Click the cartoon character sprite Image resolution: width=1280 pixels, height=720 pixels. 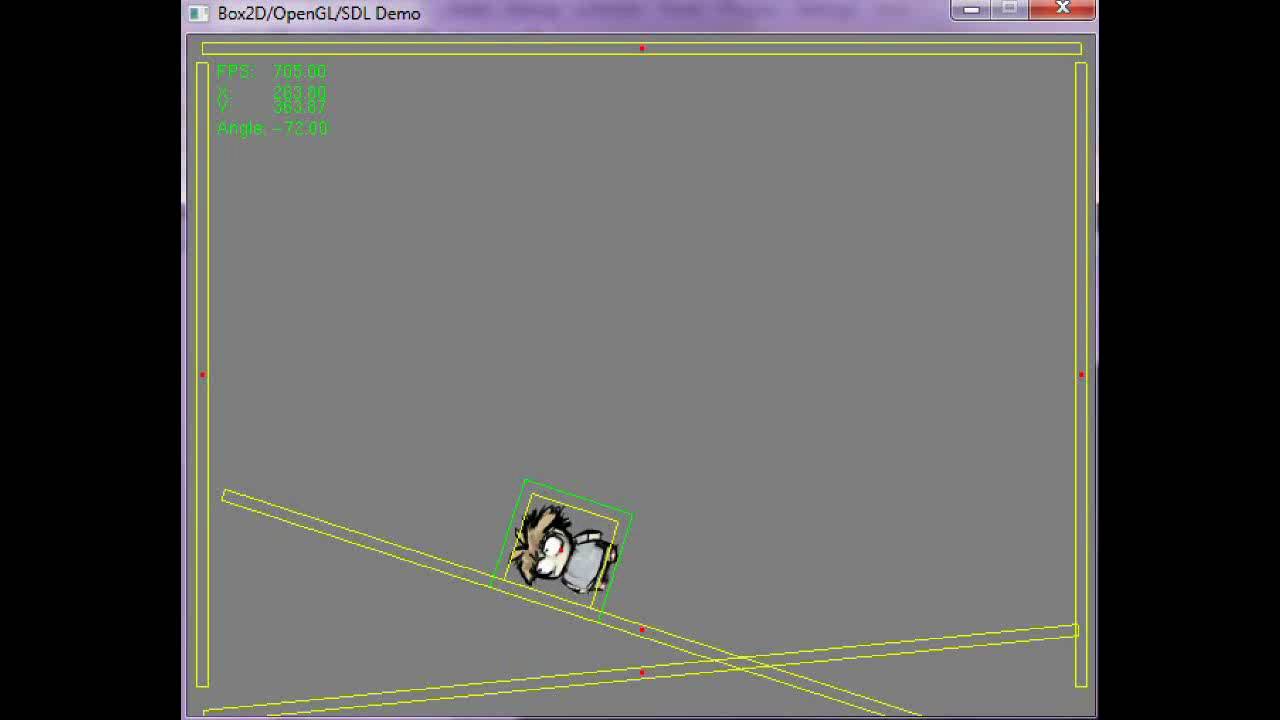[x=565, y=548]
